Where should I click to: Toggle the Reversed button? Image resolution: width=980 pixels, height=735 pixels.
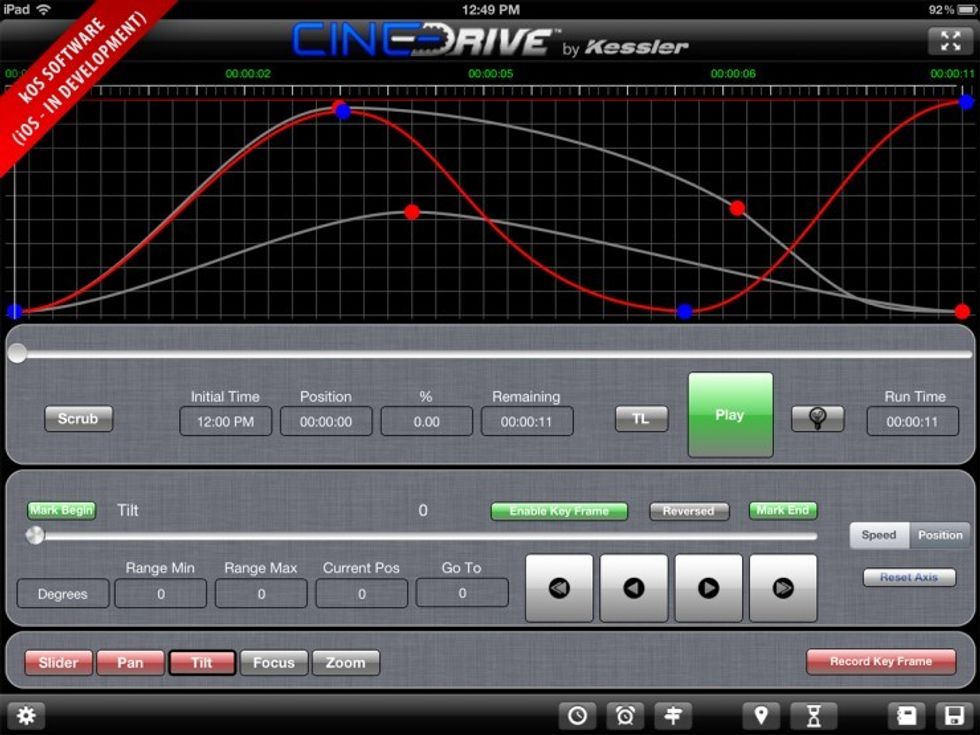[x=689, y=511]
